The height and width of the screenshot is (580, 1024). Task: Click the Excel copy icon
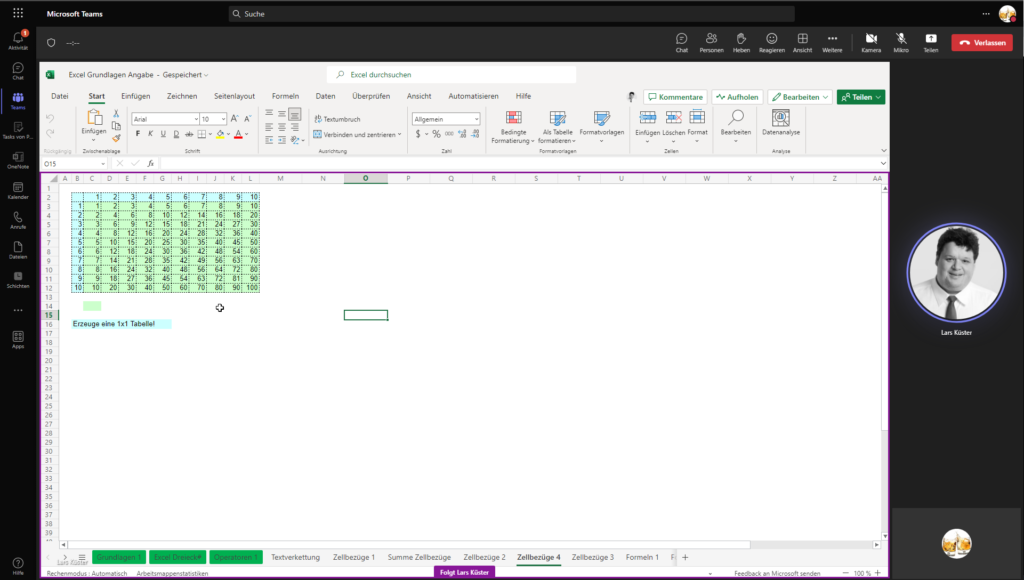pyautogui.click(x=116, y=125)
